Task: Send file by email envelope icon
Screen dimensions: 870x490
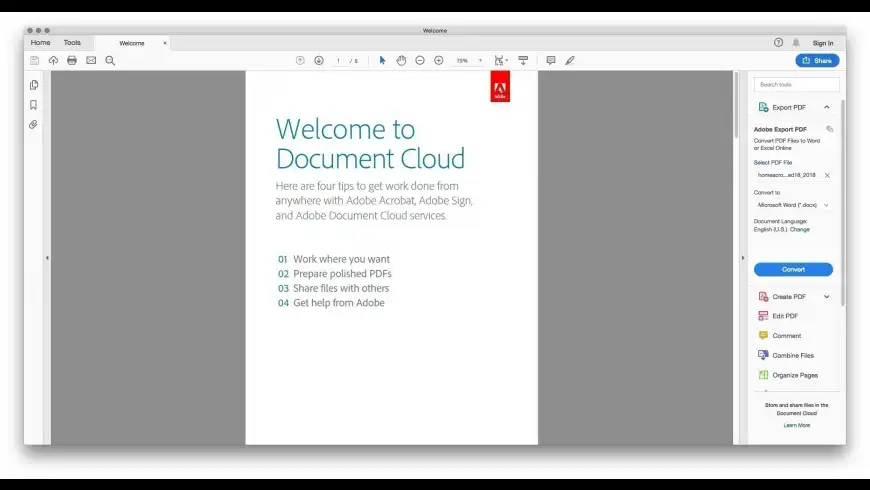Action: coord(91,61)
